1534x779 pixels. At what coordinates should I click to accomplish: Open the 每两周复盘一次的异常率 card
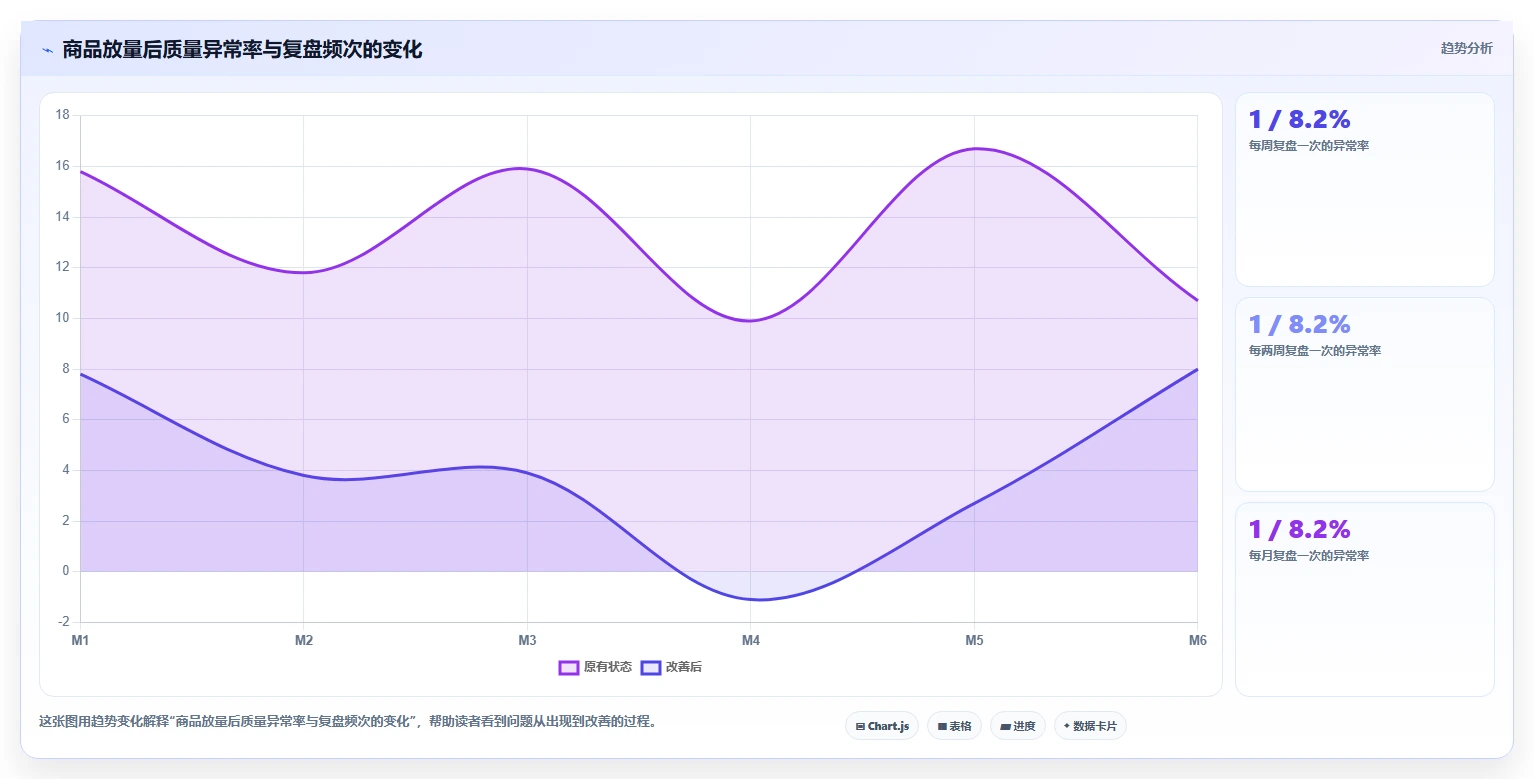point(1365,394)
